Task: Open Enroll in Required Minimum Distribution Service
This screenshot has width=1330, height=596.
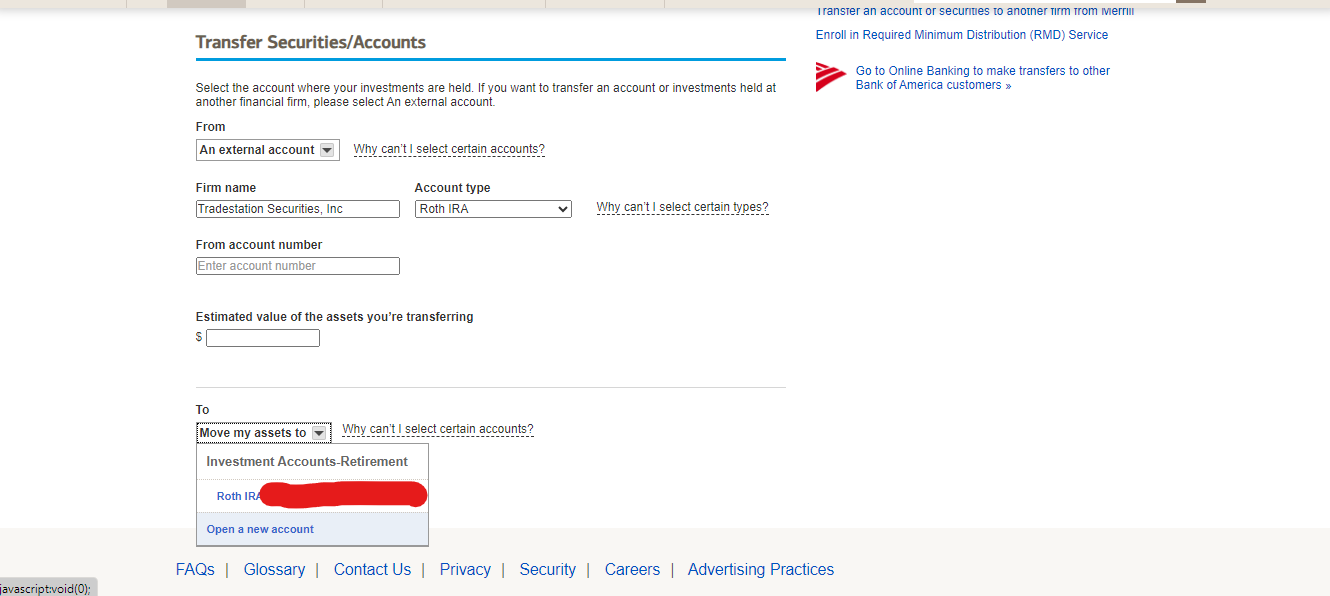Action: click(x=961, y=35)
